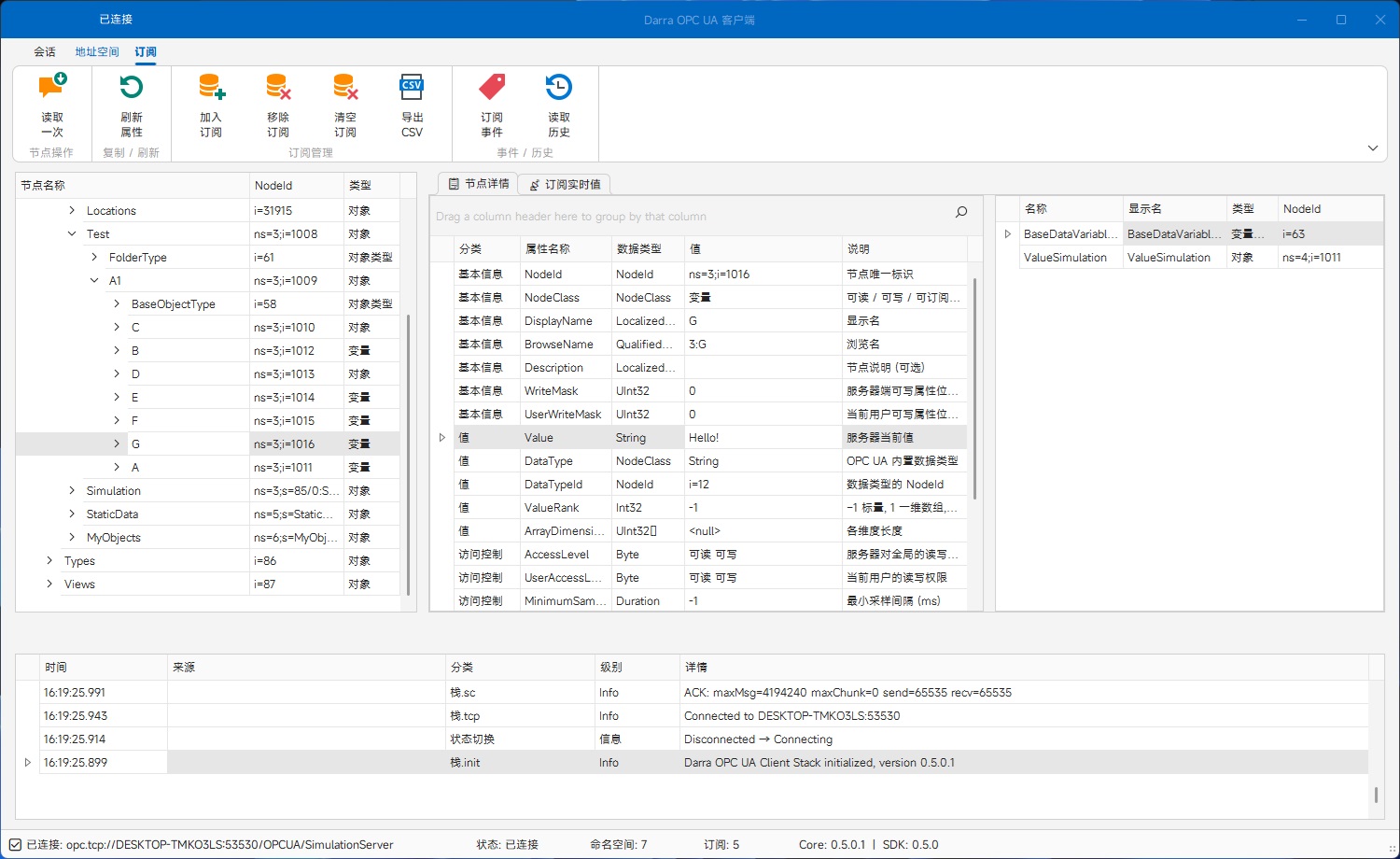This screenshot has height=859, width=1400.
Task: Toggle the connection checkbox in the status bar
Action: [x=15, y=845]
